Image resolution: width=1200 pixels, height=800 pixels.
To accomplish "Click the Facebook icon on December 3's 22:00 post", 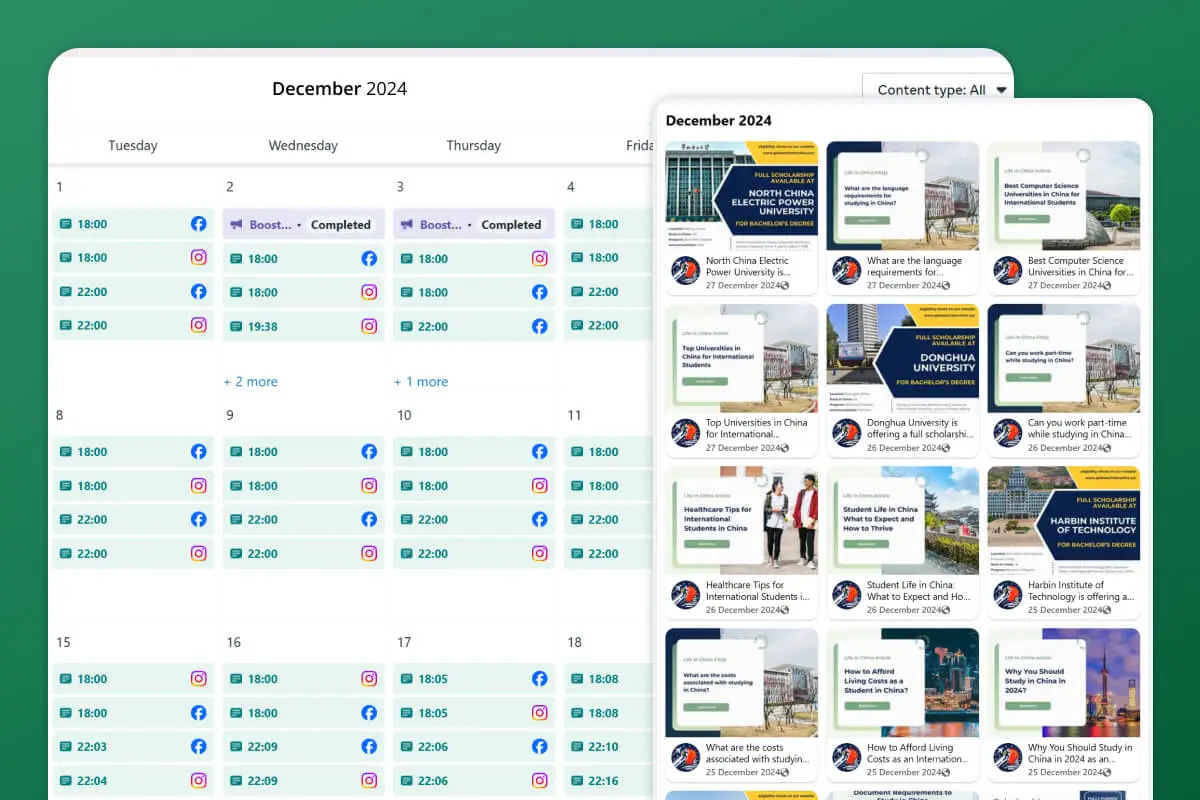I will tap(540, 326).
